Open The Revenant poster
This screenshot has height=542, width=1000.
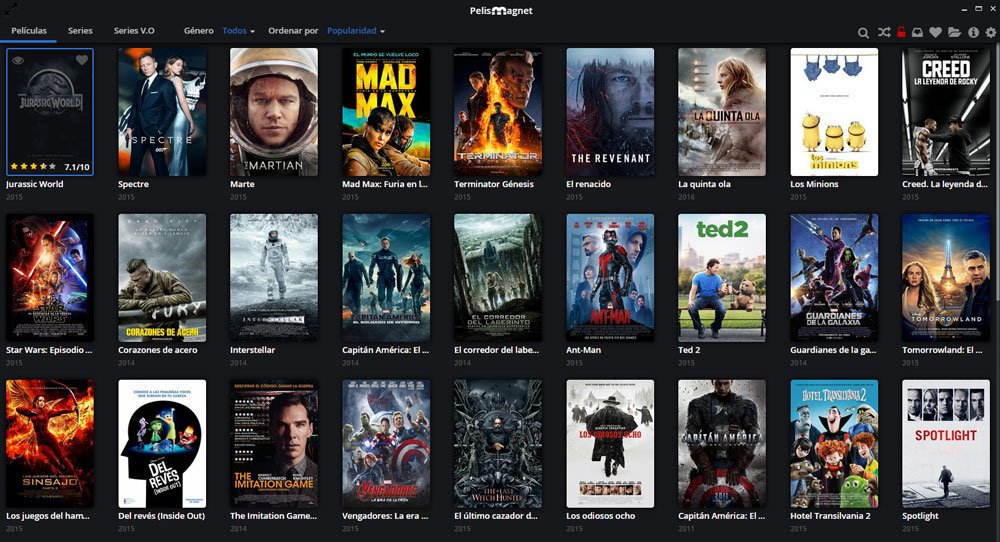click(610, 112)
